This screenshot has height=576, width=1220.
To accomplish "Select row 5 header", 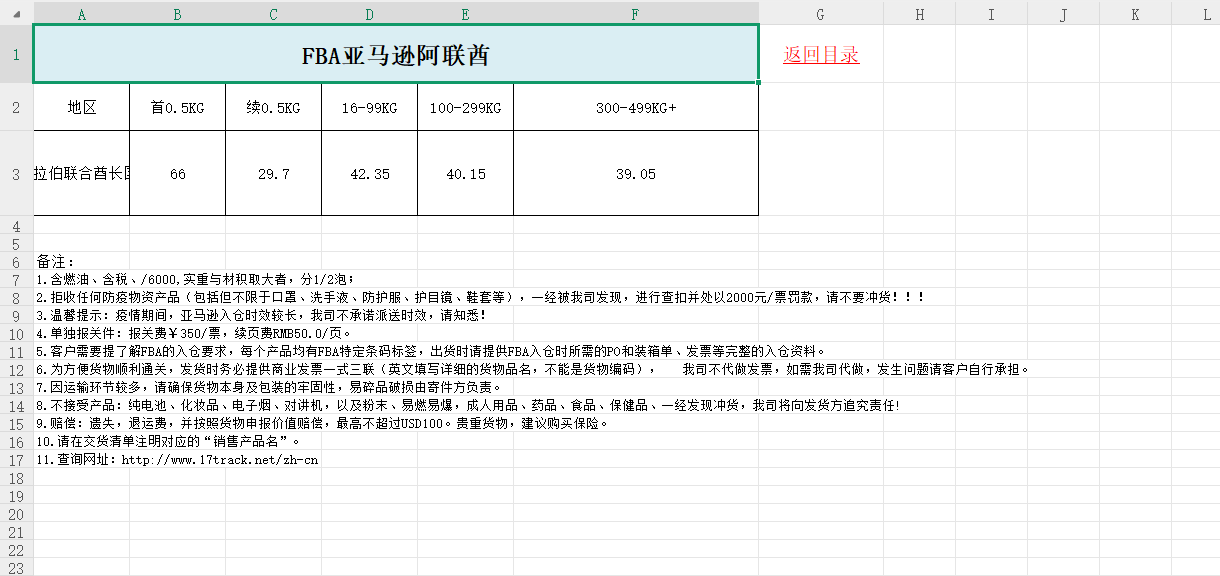I will [16, 243].
